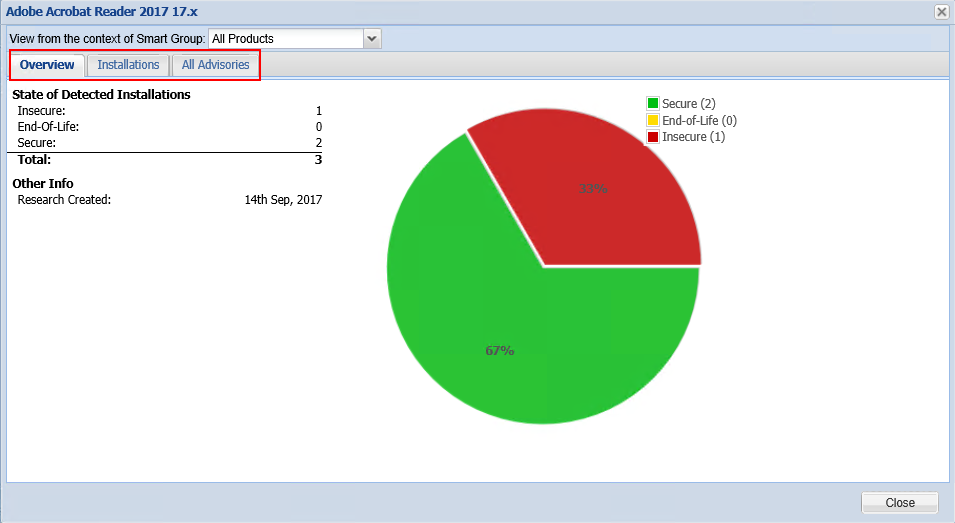Select the All Advisories tab

point(215,65)
